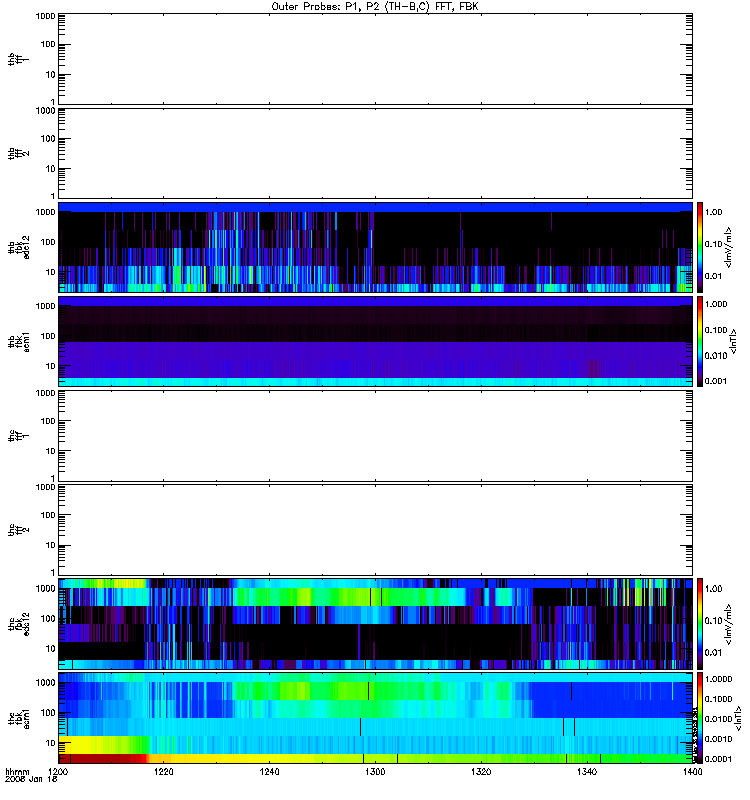Click the 'thb fff 1' panel axis label
The width and height of the screenshot is (750, 800).
point(18,59)
